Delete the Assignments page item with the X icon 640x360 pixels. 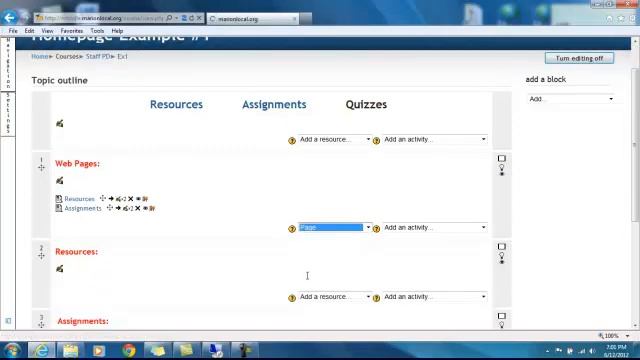tap(138, 208)
